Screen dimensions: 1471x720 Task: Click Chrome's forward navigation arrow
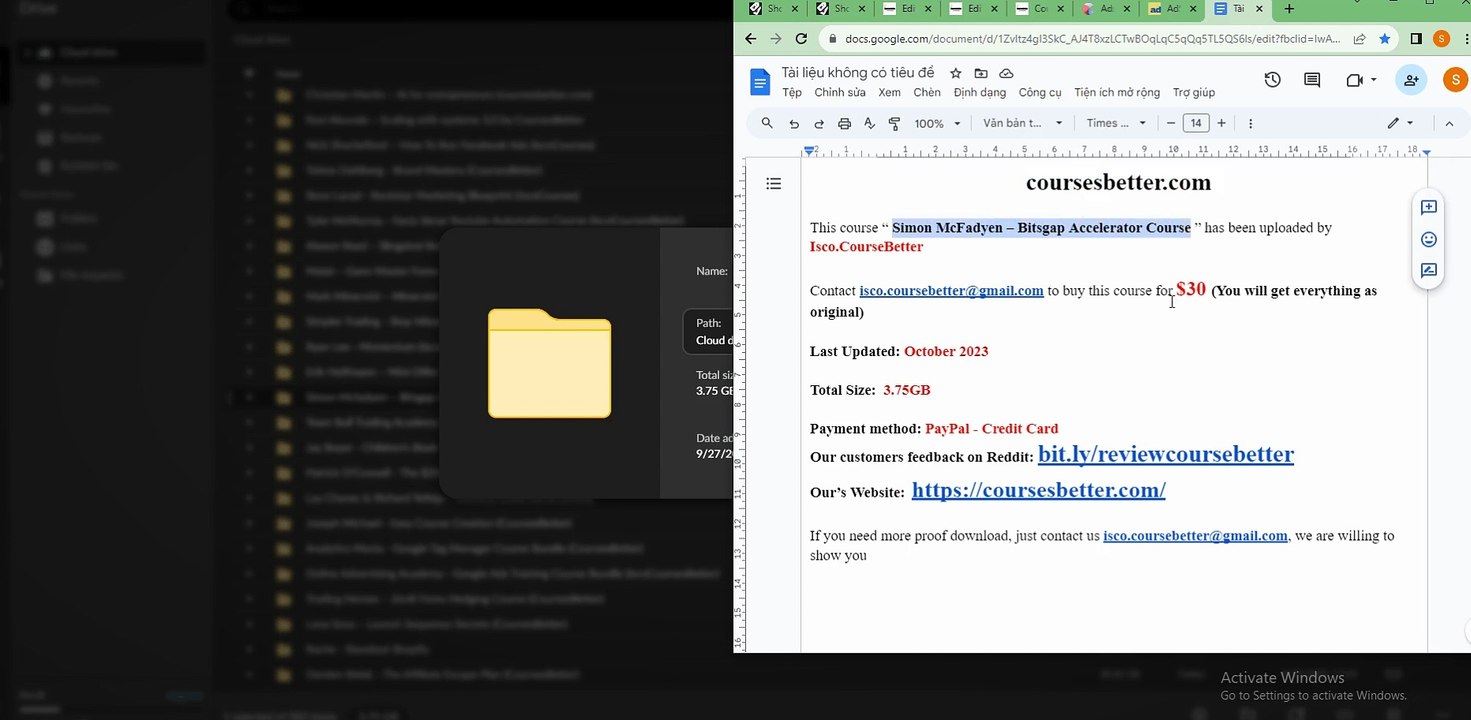click(x=776, y=39)
